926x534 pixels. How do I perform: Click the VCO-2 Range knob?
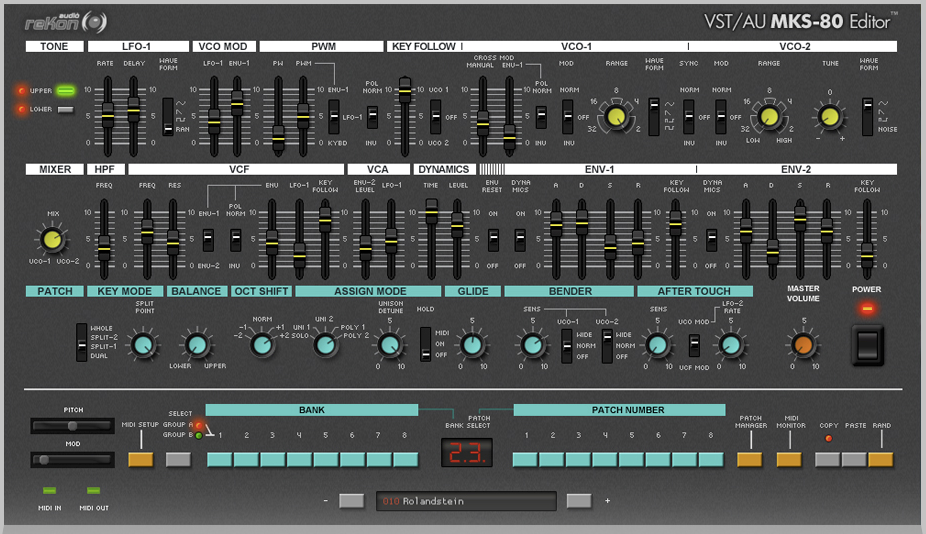769,116
